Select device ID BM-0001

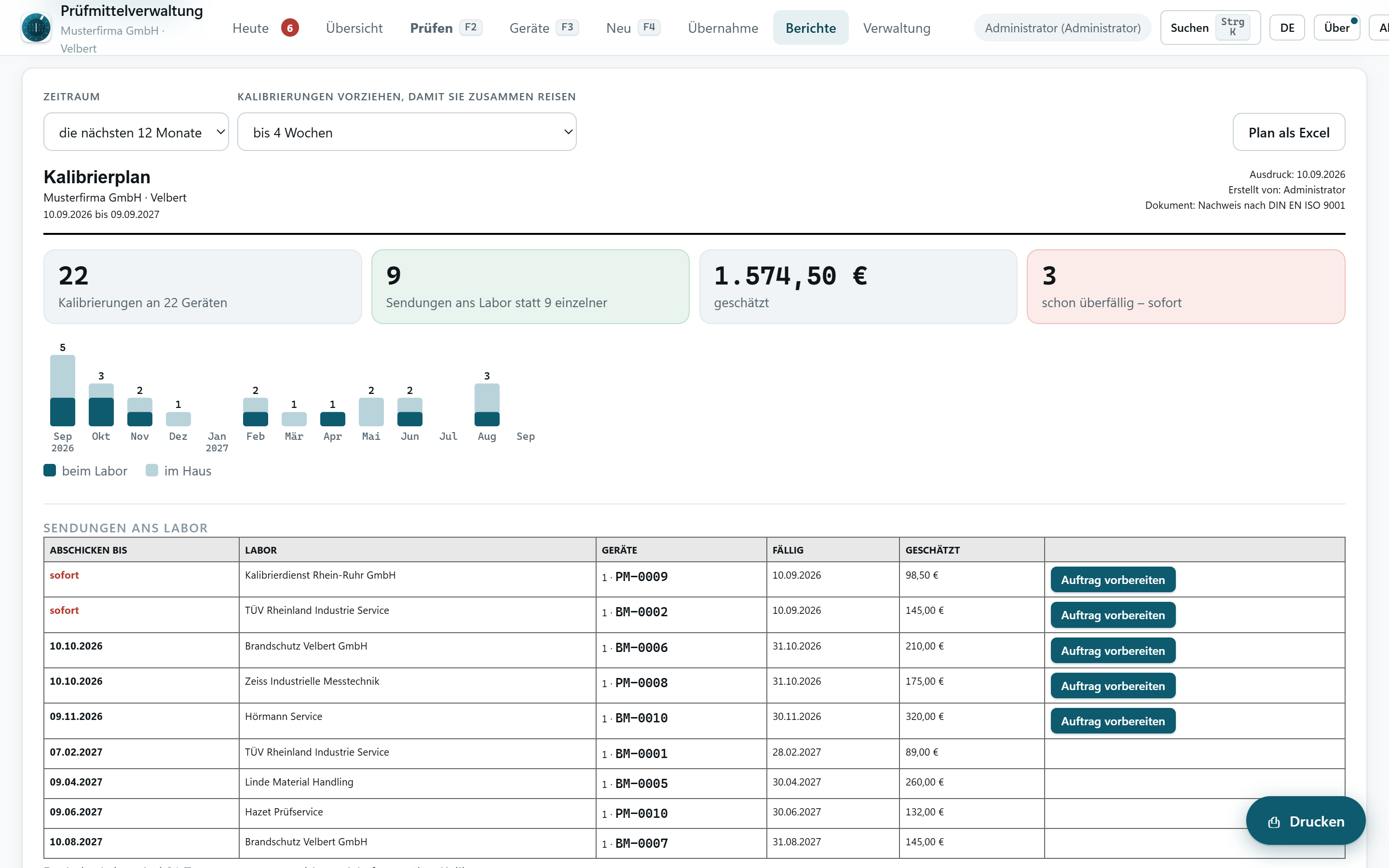(x=641, y=754)
